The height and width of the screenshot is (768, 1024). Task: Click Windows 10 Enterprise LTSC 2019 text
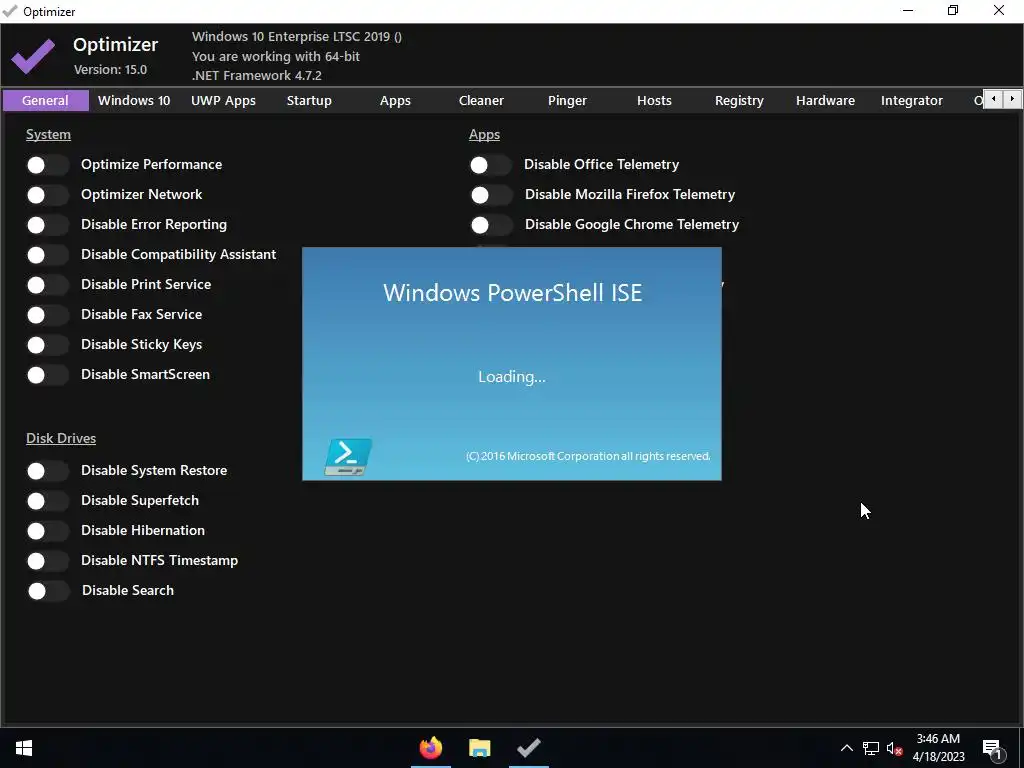coord(297,37)
